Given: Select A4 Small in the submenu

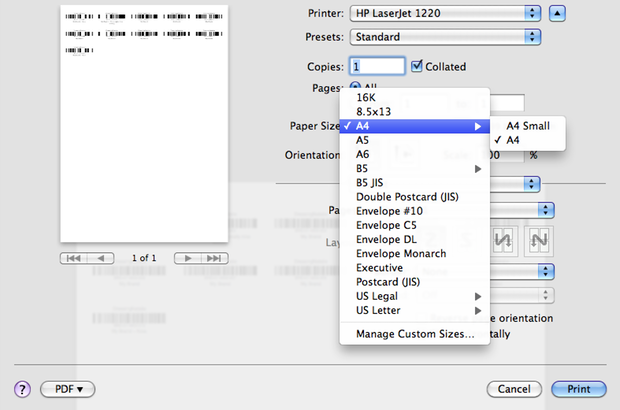Looking at the screenshot, I should (527, 126).
